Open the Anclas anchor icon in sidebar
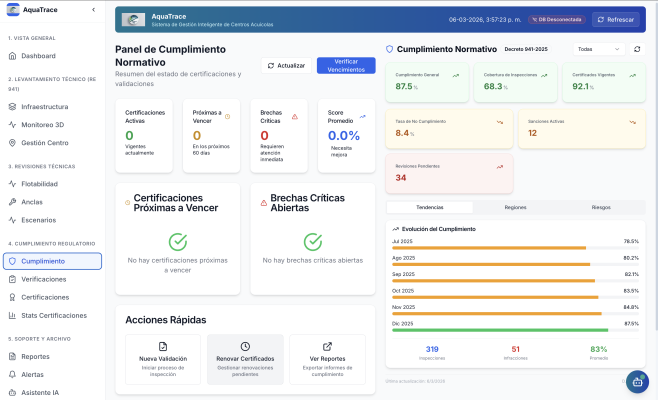This screenshot has width=658, height=400. 12,202
